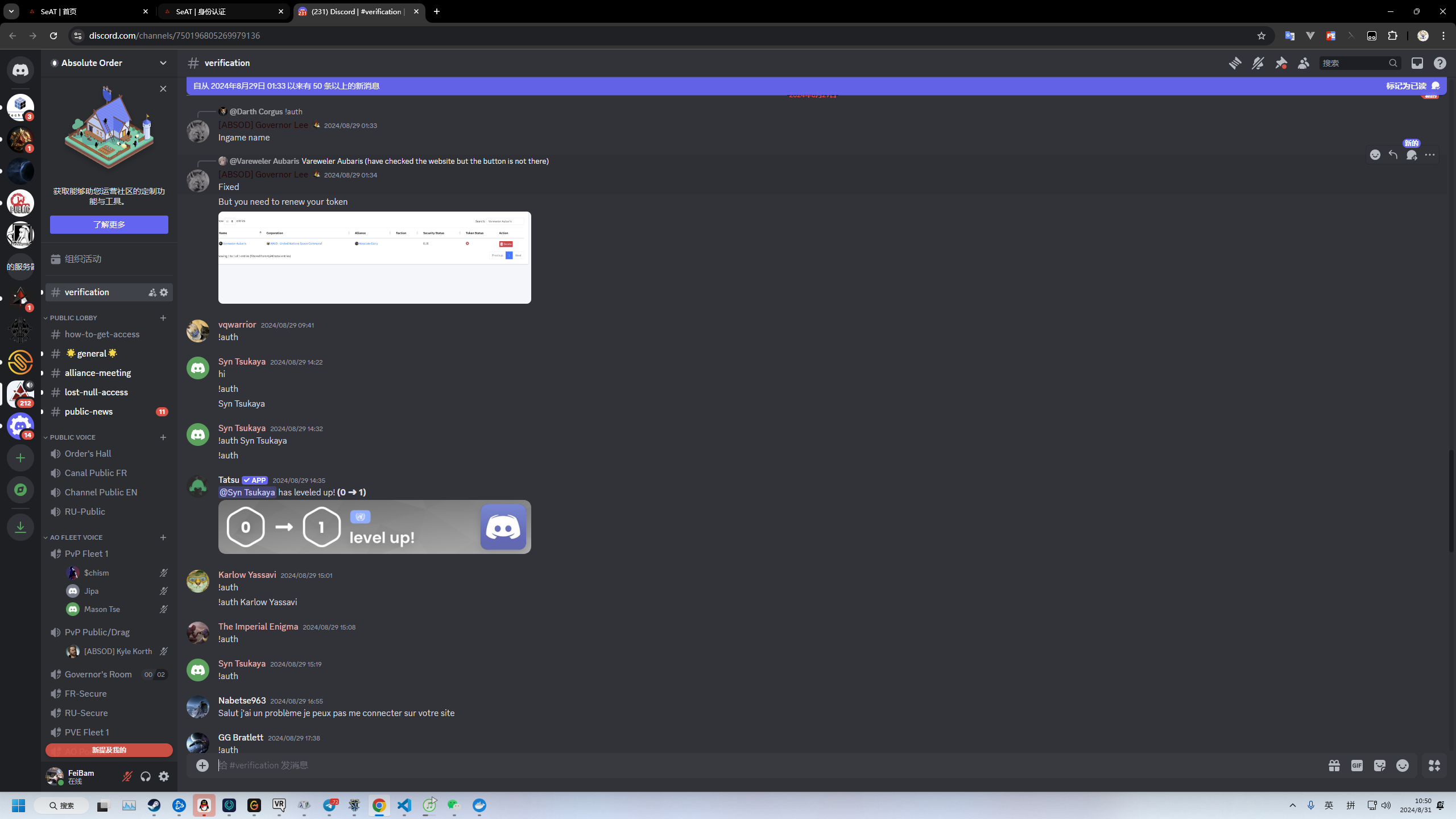Open the inbox icon
Image resolution: width=1456 pixels, height=819 pixels.
coord(1417,63)
